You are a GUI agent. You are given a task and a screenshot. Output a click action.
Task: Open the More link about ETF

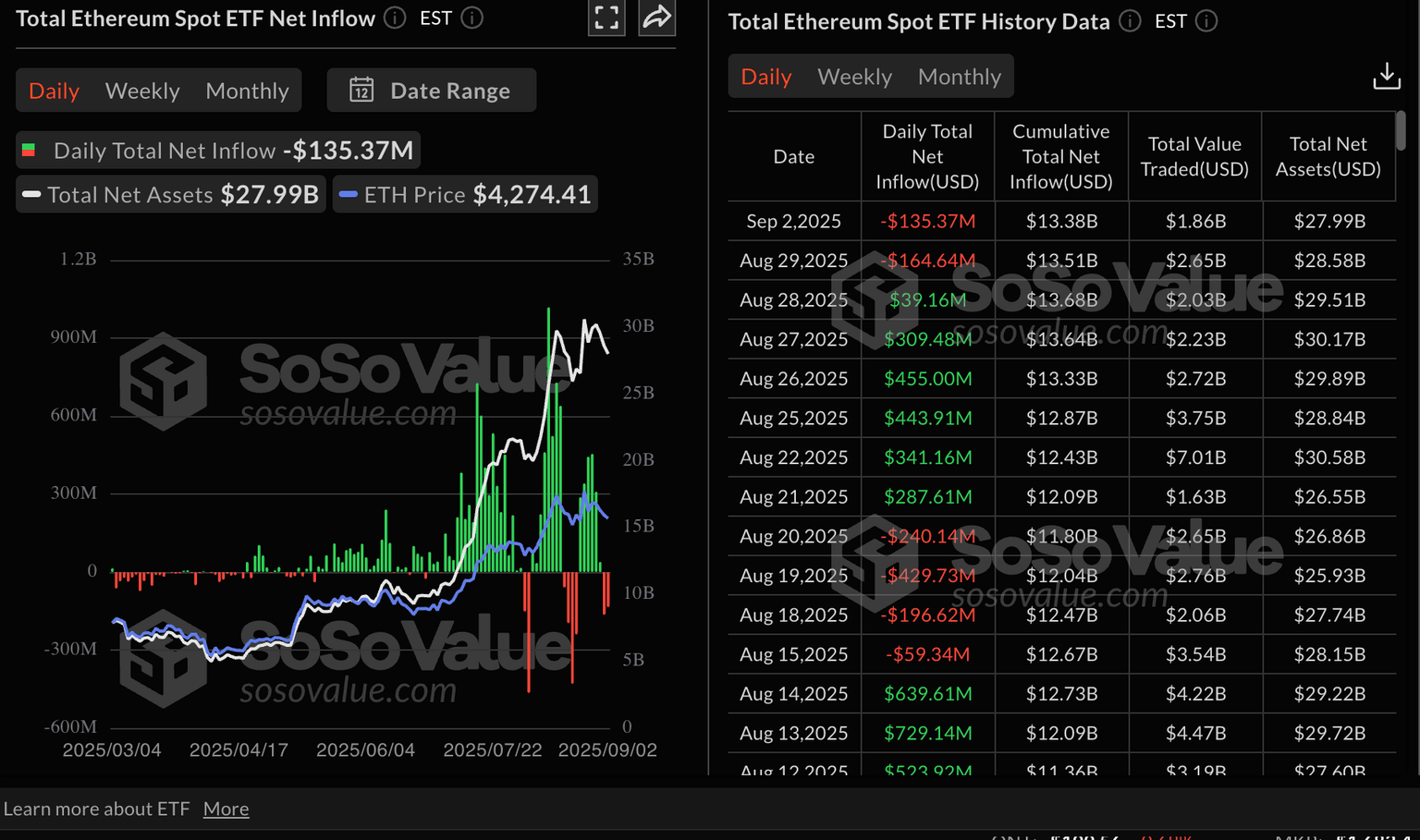pyautogui.click(x=226, y=809)
